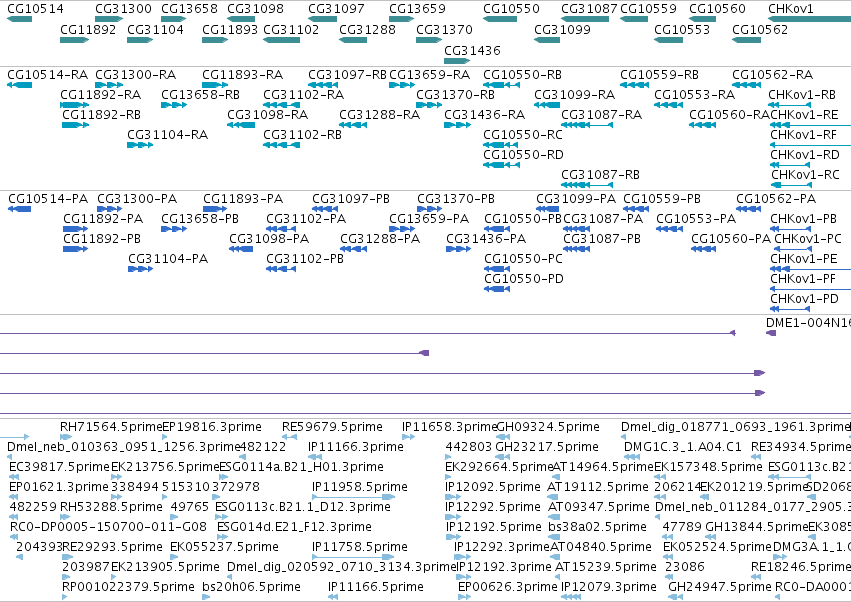The image size is (851, 602).
Task: Click transcript CG31097-RB label
Action: [347, 75]
